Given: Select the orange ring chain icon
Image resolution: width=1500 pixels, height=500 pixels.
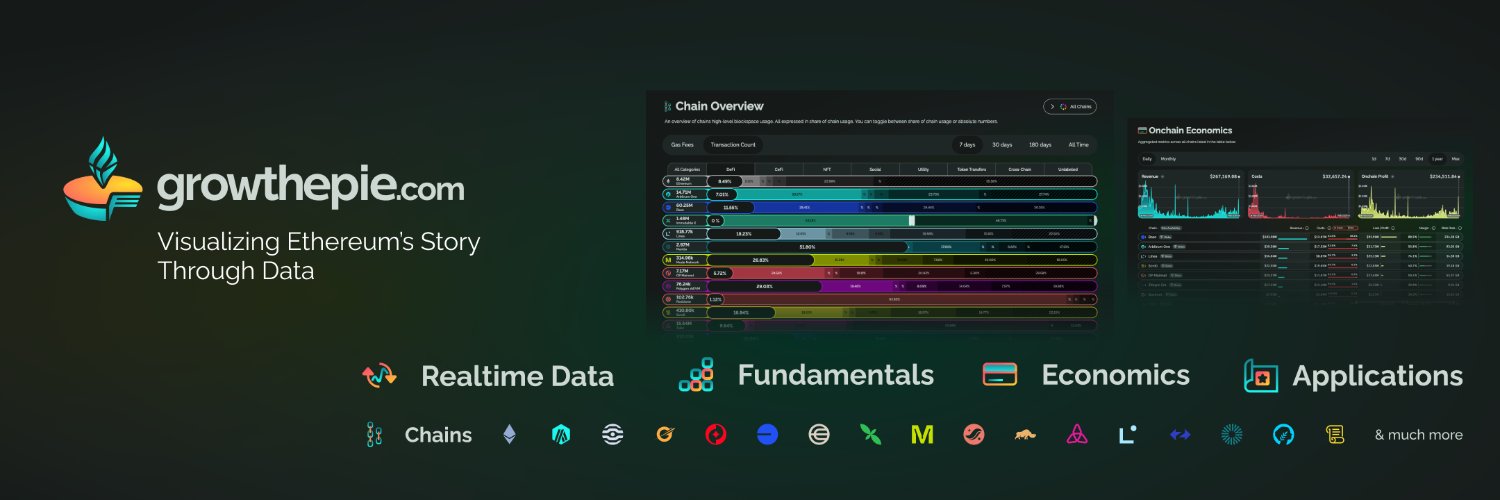Looking at the screenshot, I should pos(664,434).
